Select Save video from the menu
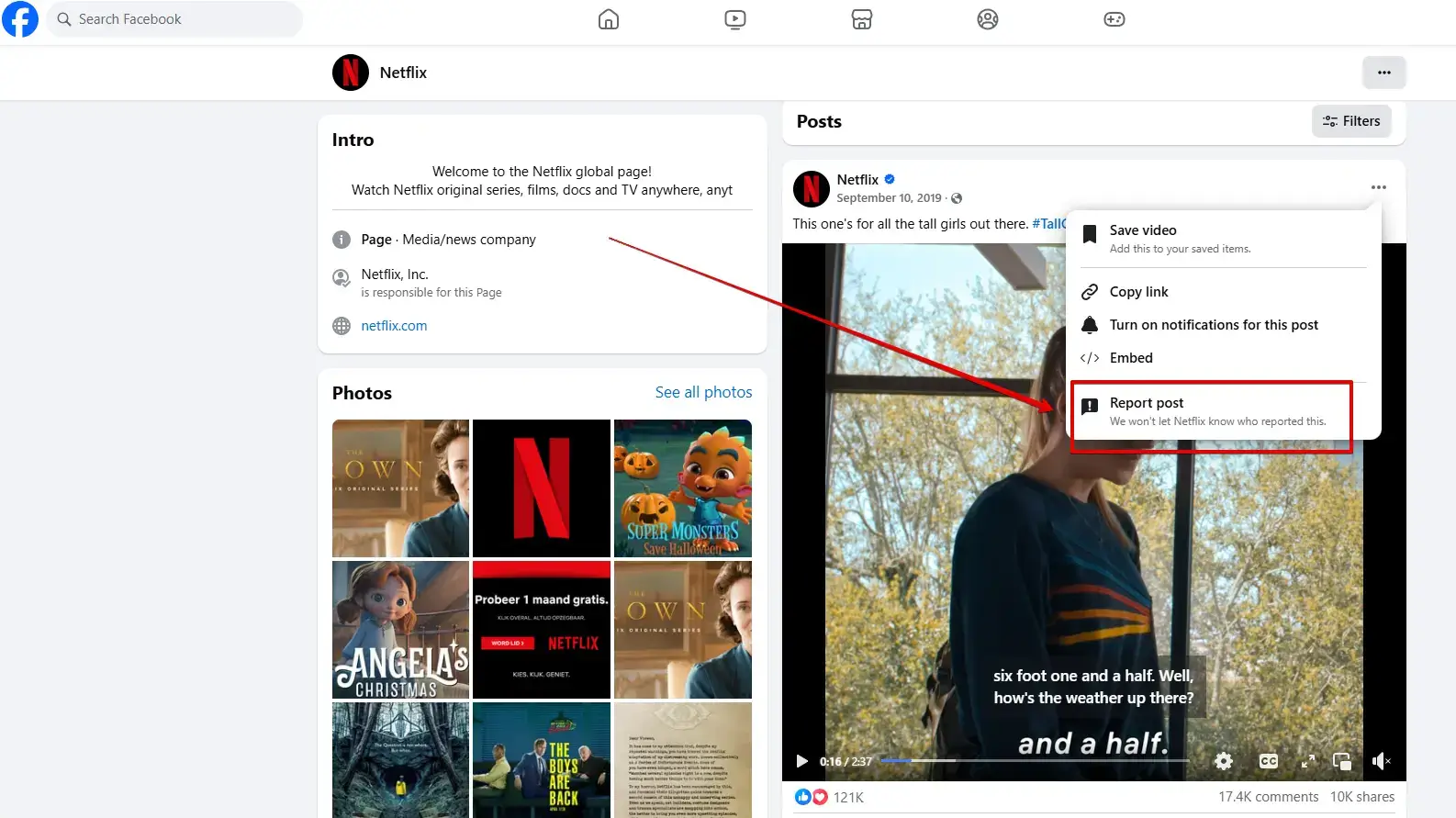This screenshot has width=1456, height=818. tap(1221, 238)
